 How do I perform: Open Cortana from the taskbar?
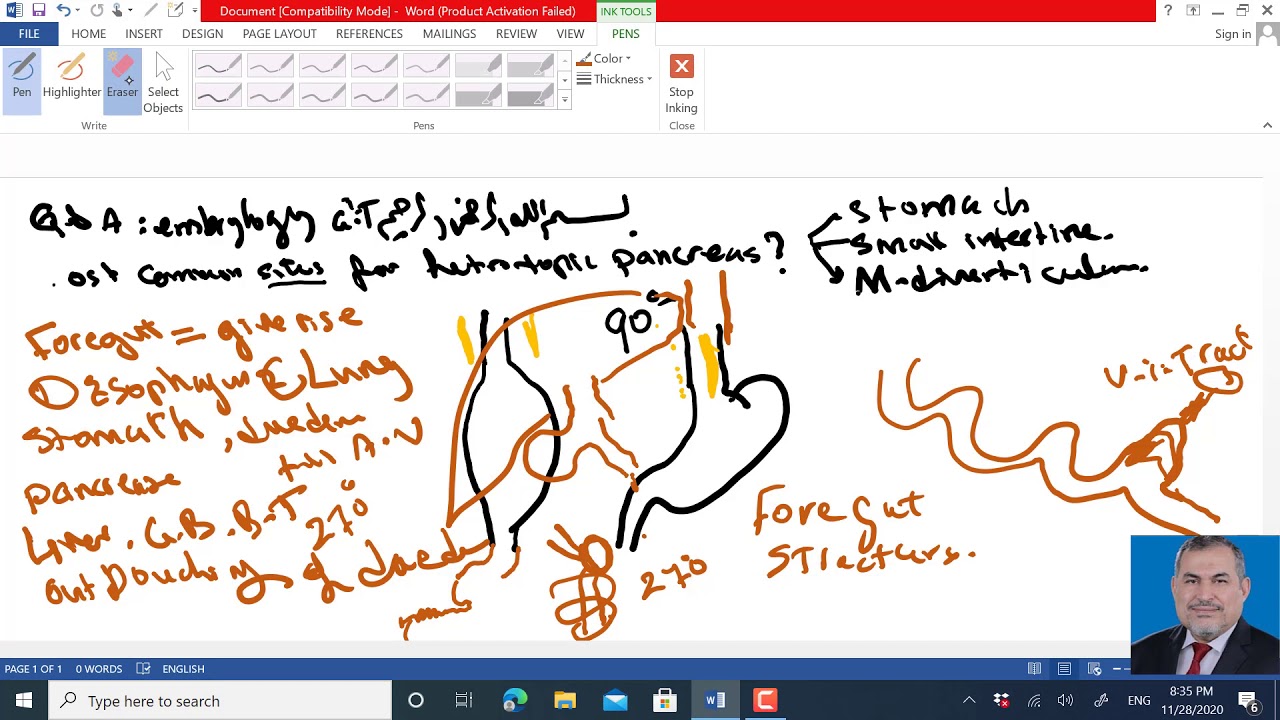click(x=416, y=701)
